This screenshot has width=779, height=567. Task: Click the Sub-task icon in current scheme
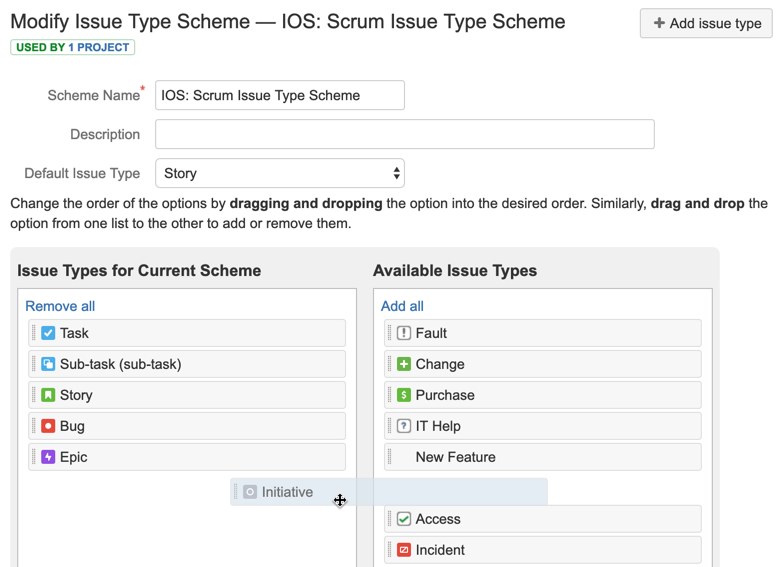48,364
